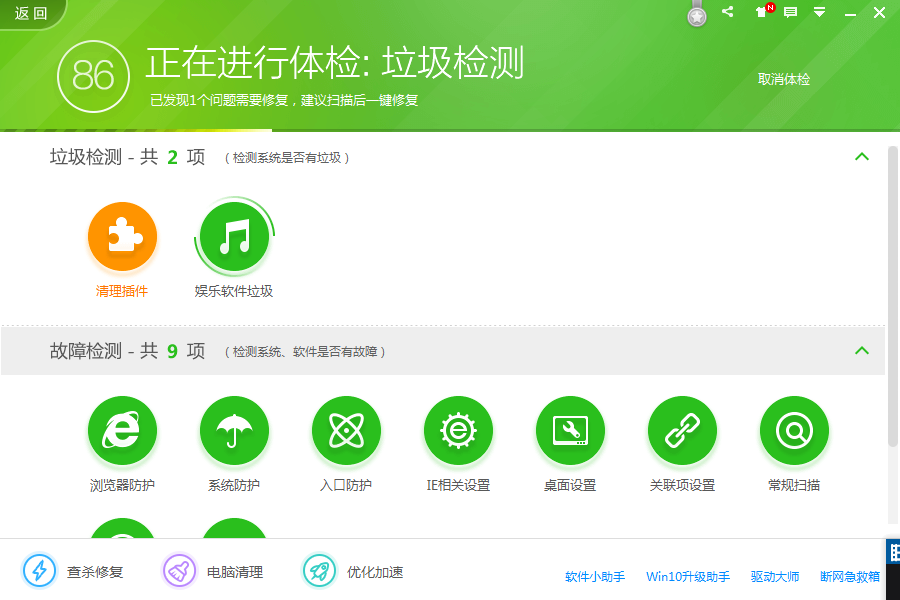The height and width of the screenshot is (600, 900).
Task: Click the medal achievement icon
Action: point(696,14)
